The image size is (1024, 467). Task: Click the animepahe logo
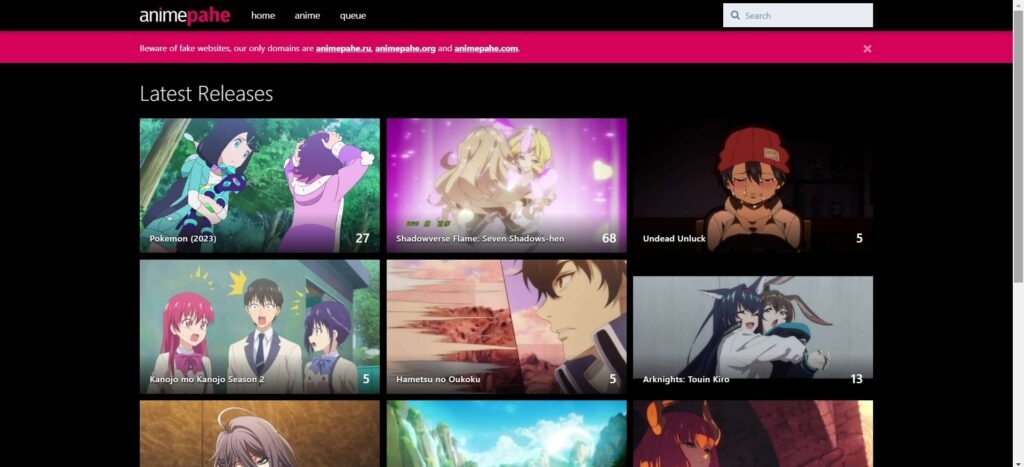pos(185,16)
